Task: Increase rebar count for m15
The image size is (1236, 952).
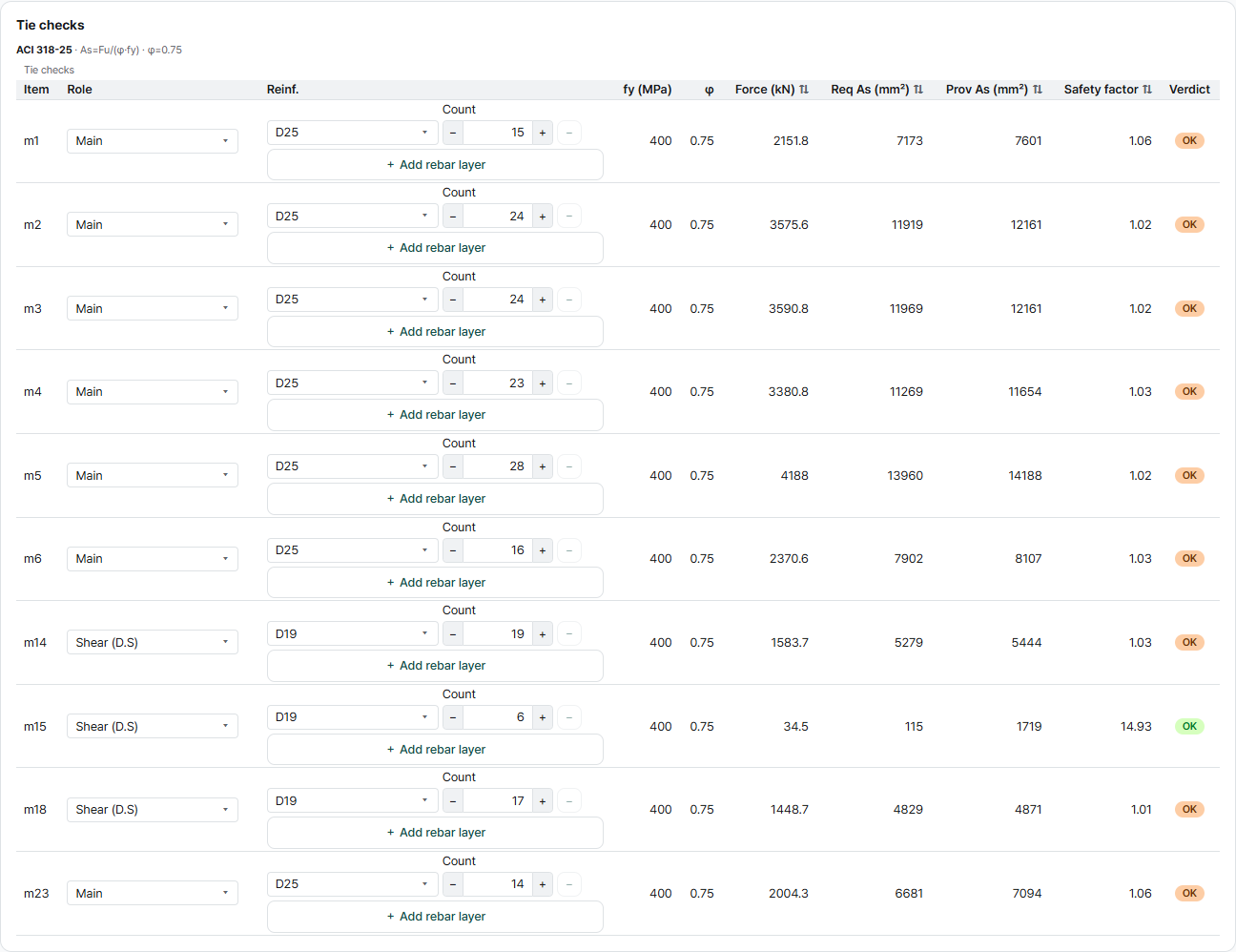Action: [x=543, y=717]
